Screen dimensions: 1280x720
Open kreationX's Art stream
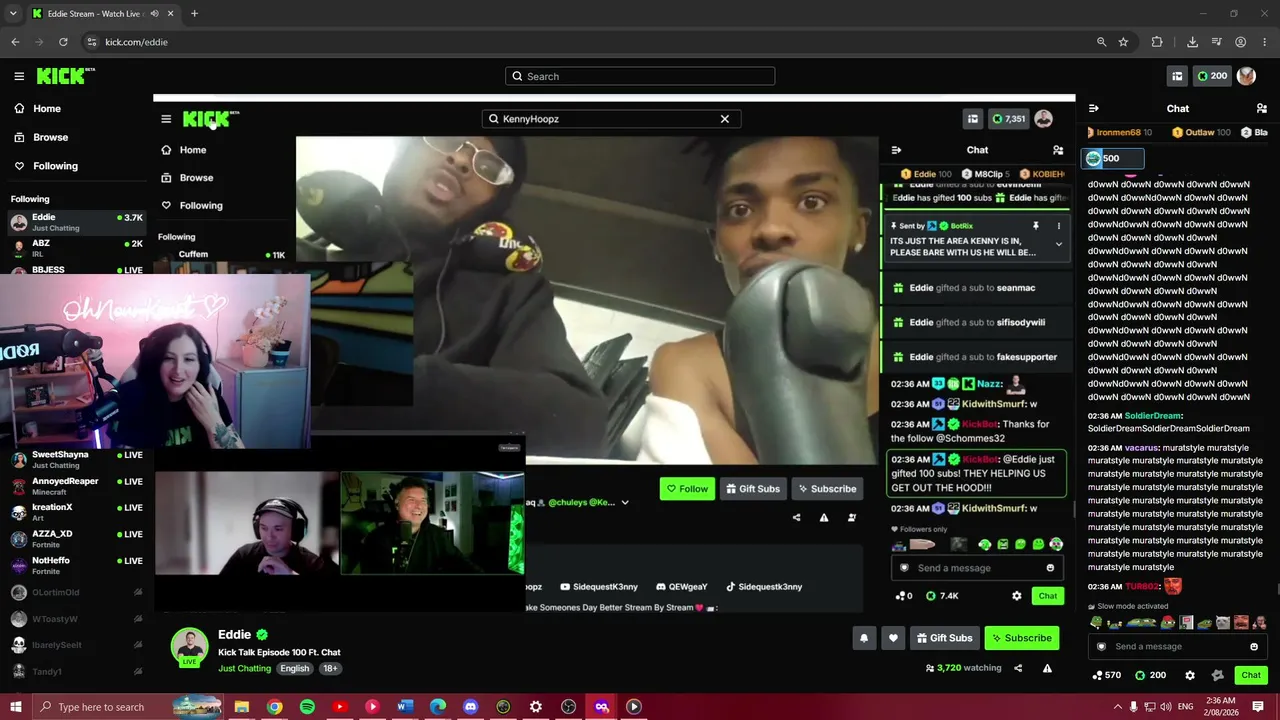(75, 512)
